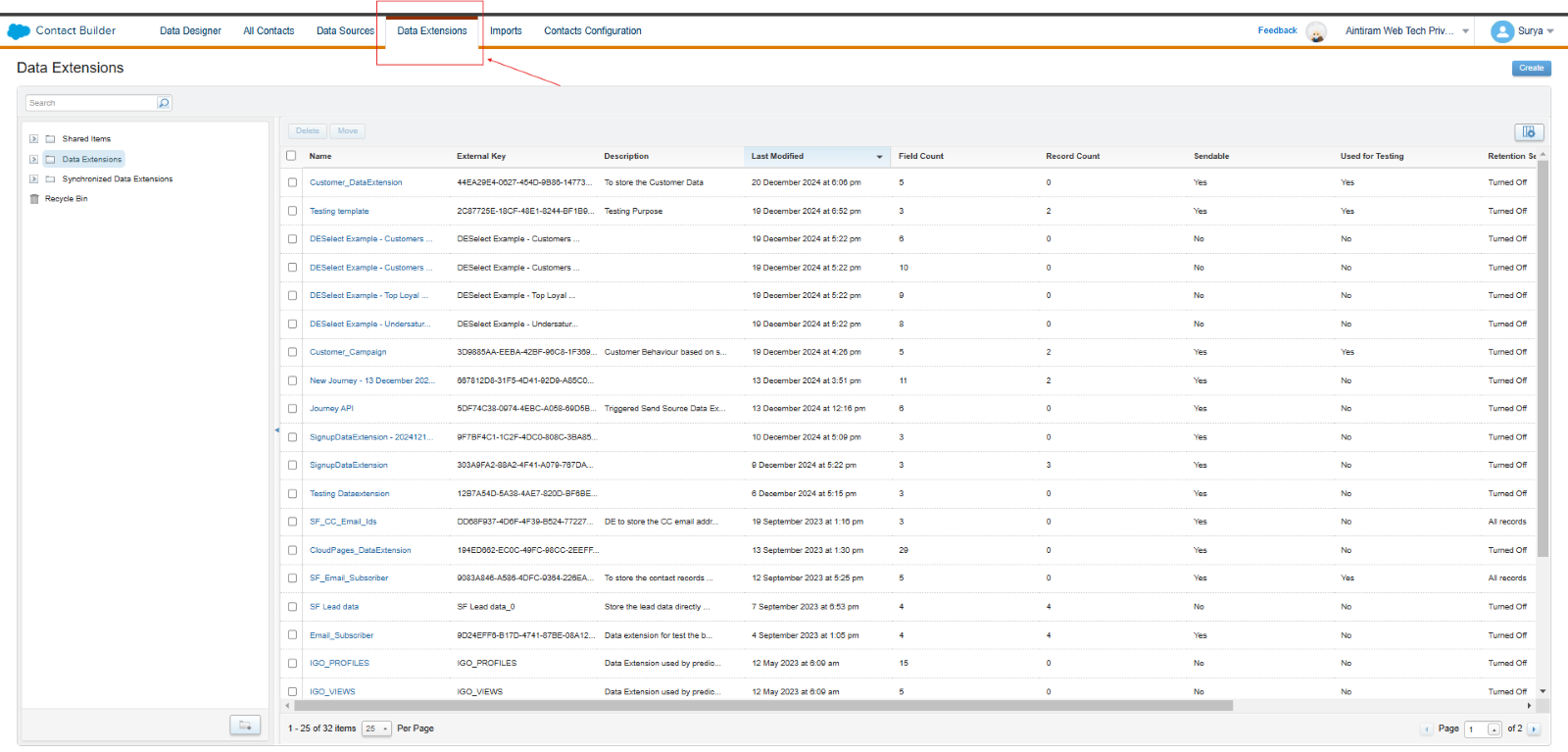Go to next page arrow
1568x752 pixels.
[x=1534, y=729]
